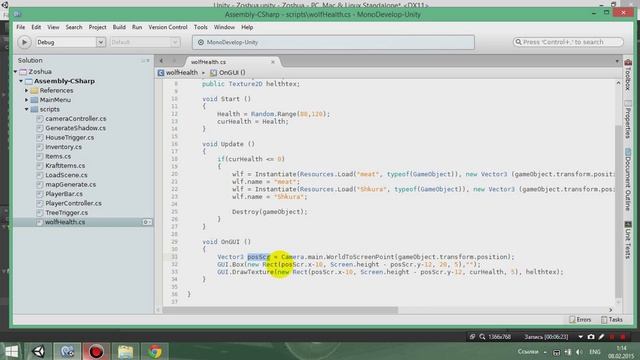The width and height of the screenshot is (640, 360).
Task: Show the Tasks pad
Action: (611, 320)
